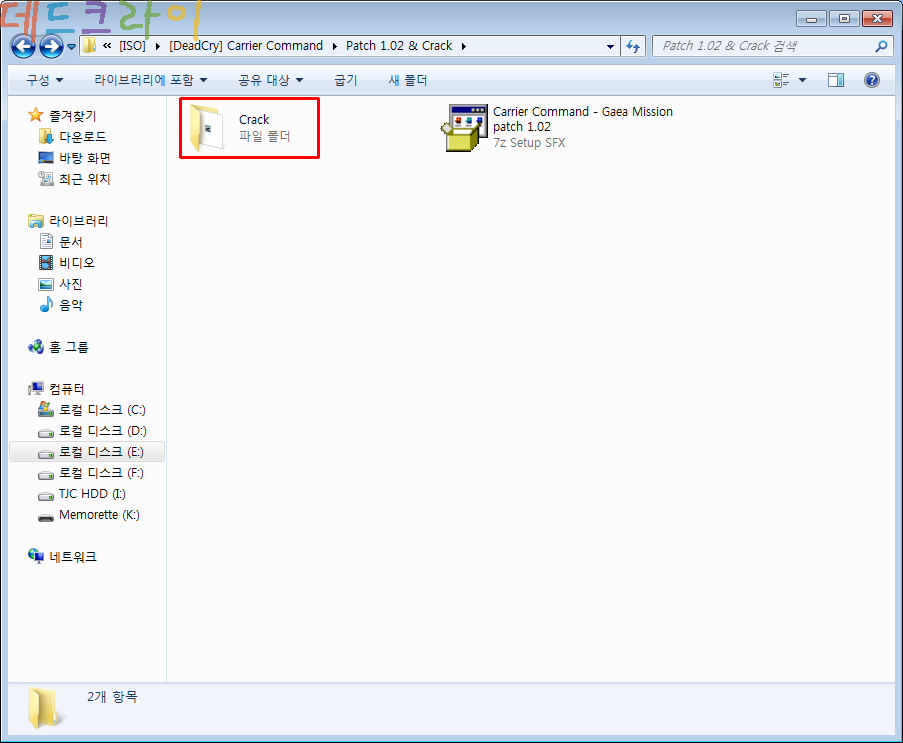Open the view options dropdown arrow

click(802, 80)
